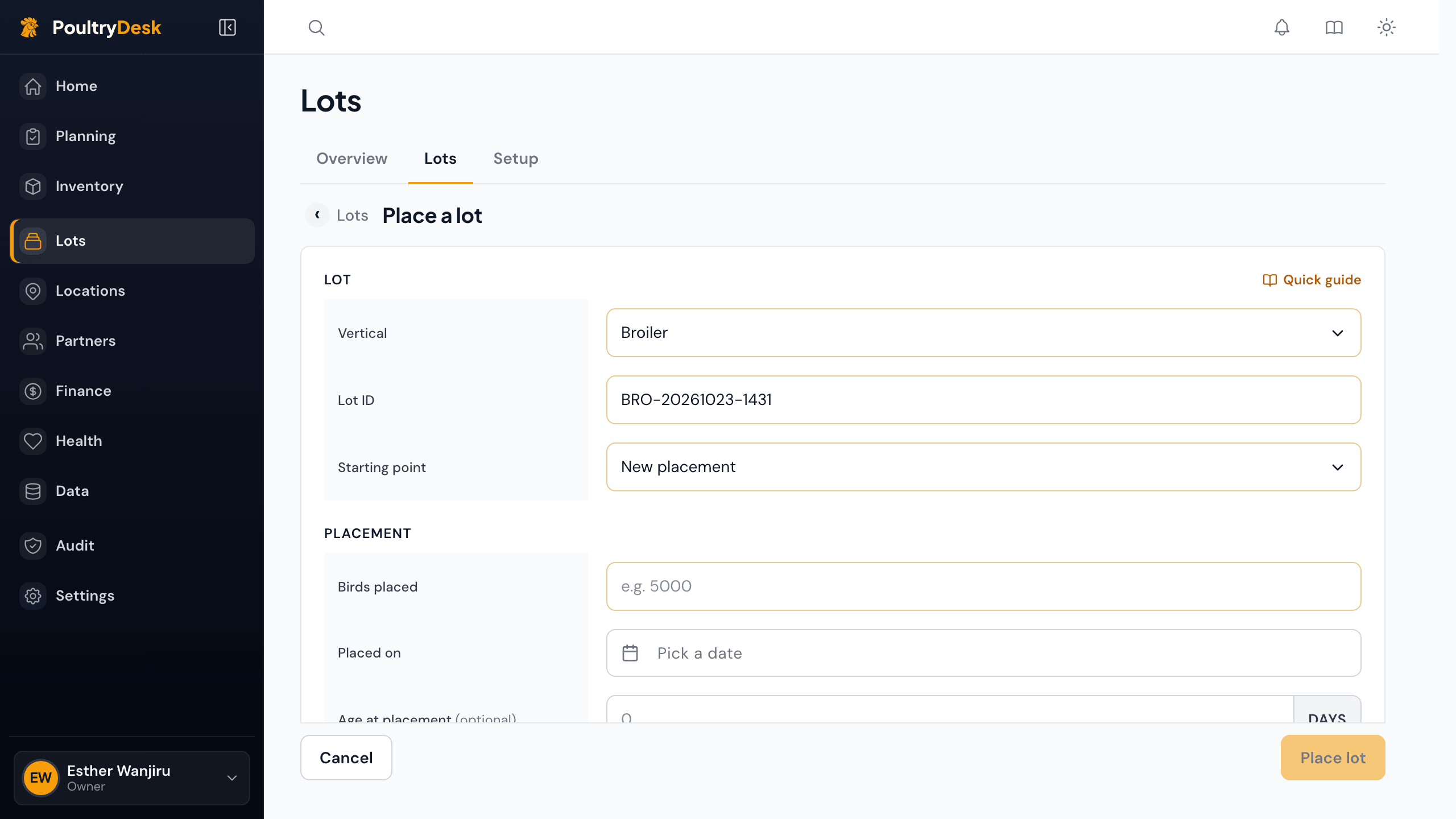Image resolution: width=1456 pixels, height=819 pixels.
Task: Open Settings gear icon
Action: [33, 596]
